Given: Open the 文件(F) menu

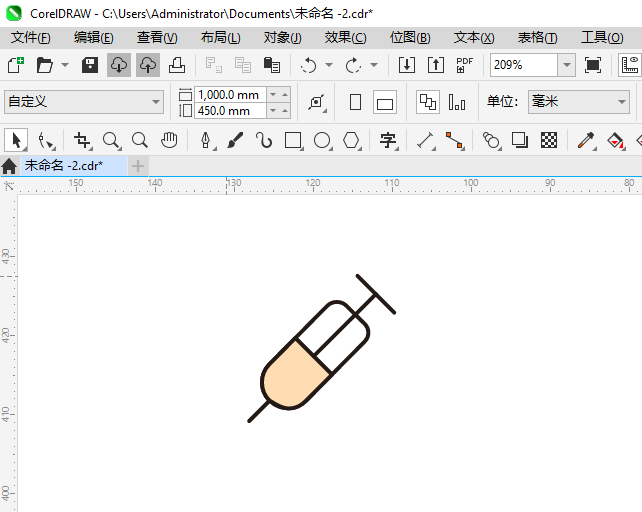Looking at the screenshot, I should click(31, 38).
